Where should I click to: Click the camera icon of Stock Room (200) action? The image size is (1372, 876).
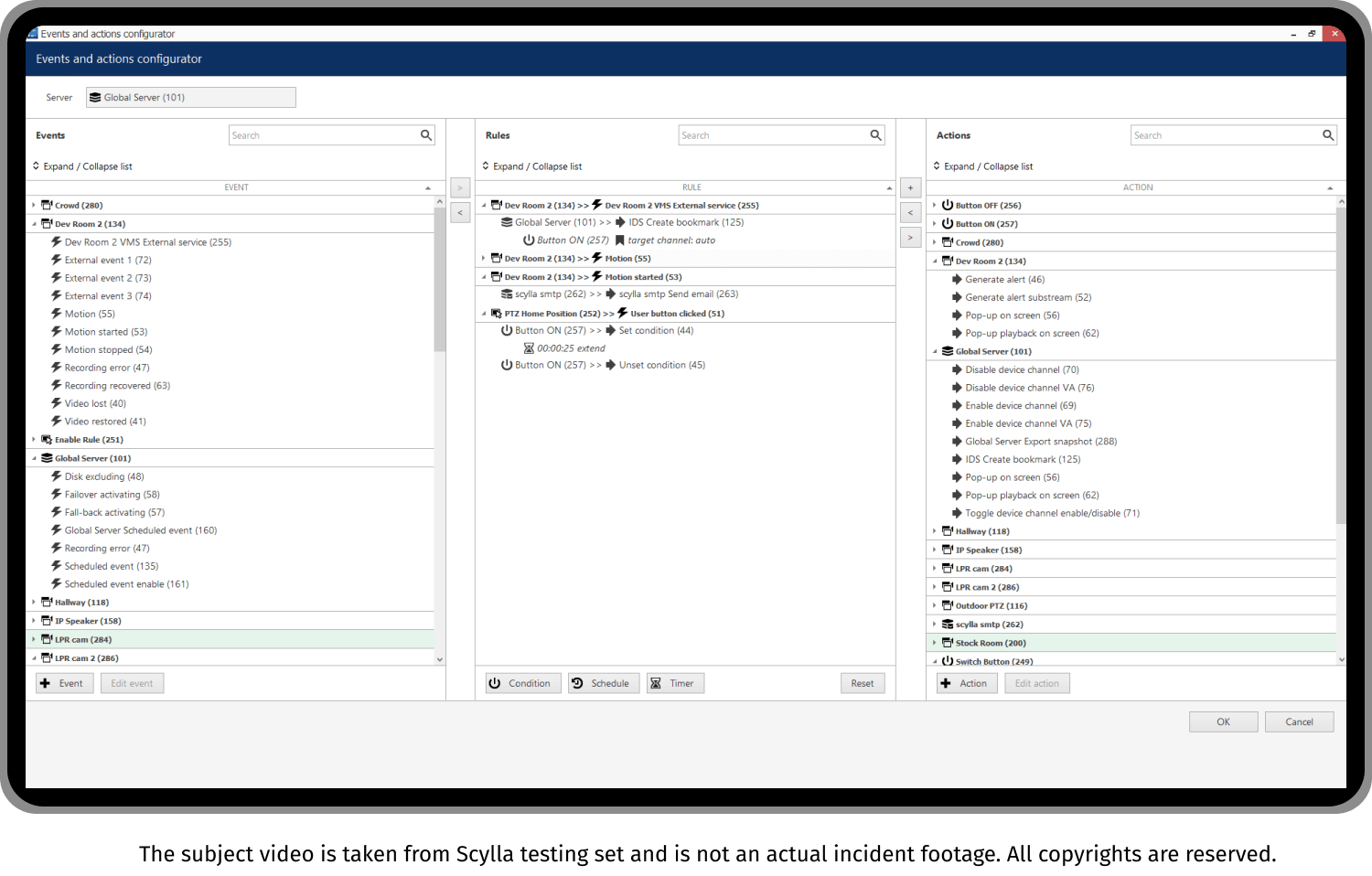(948, 643)
